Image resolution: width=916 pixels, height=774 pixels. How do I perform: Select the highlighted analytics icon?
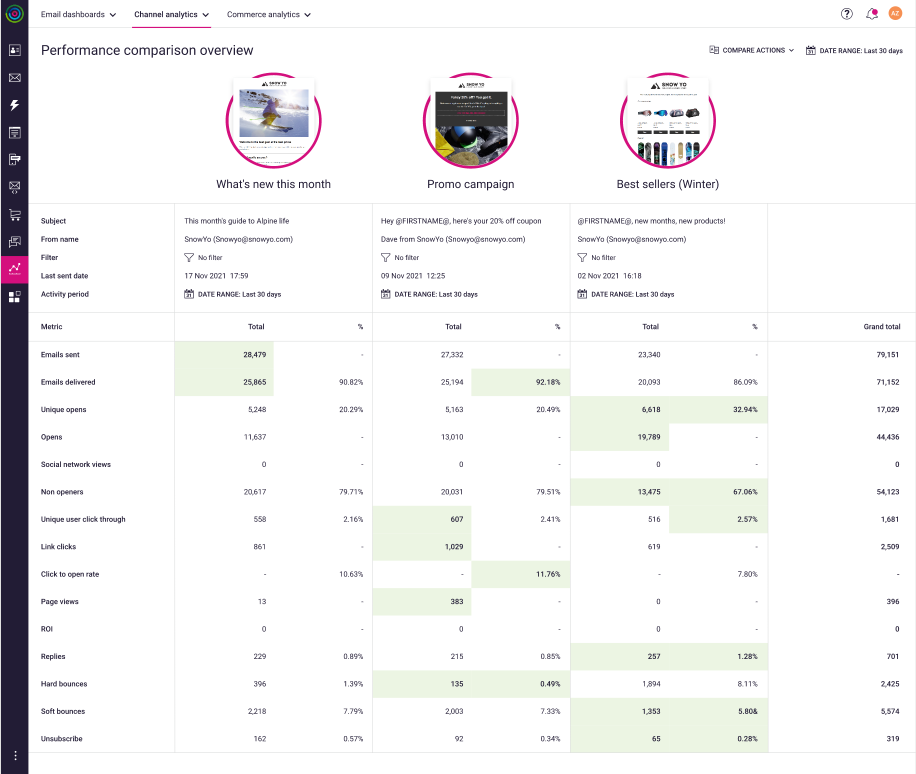point(13,269)
